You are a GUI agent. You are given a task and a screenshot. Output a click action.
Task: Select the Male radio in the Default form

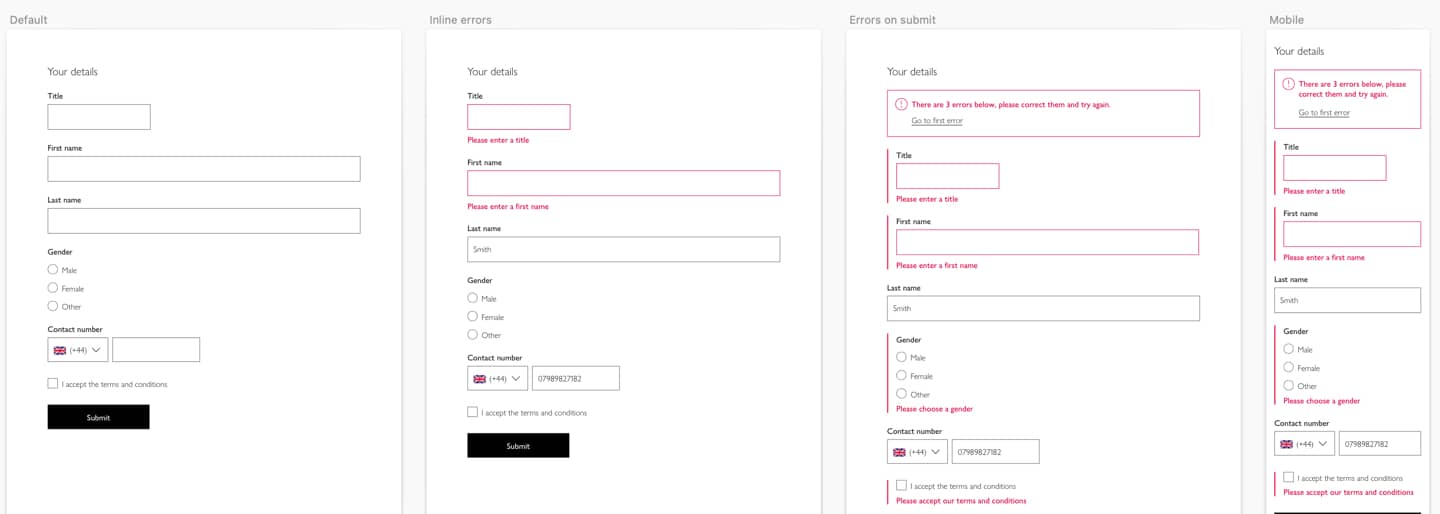[53, 270]
